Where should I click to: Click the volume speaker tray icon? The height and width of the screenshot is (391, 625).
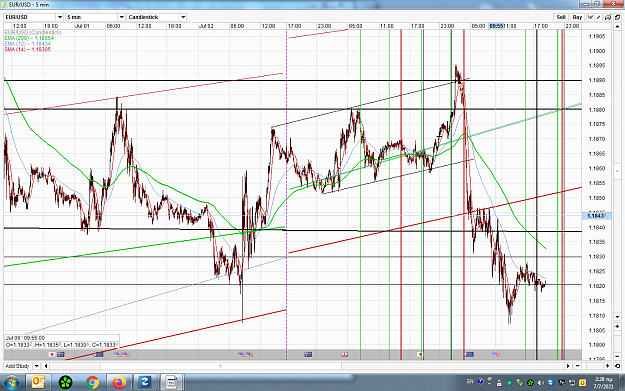click(540, 383)
